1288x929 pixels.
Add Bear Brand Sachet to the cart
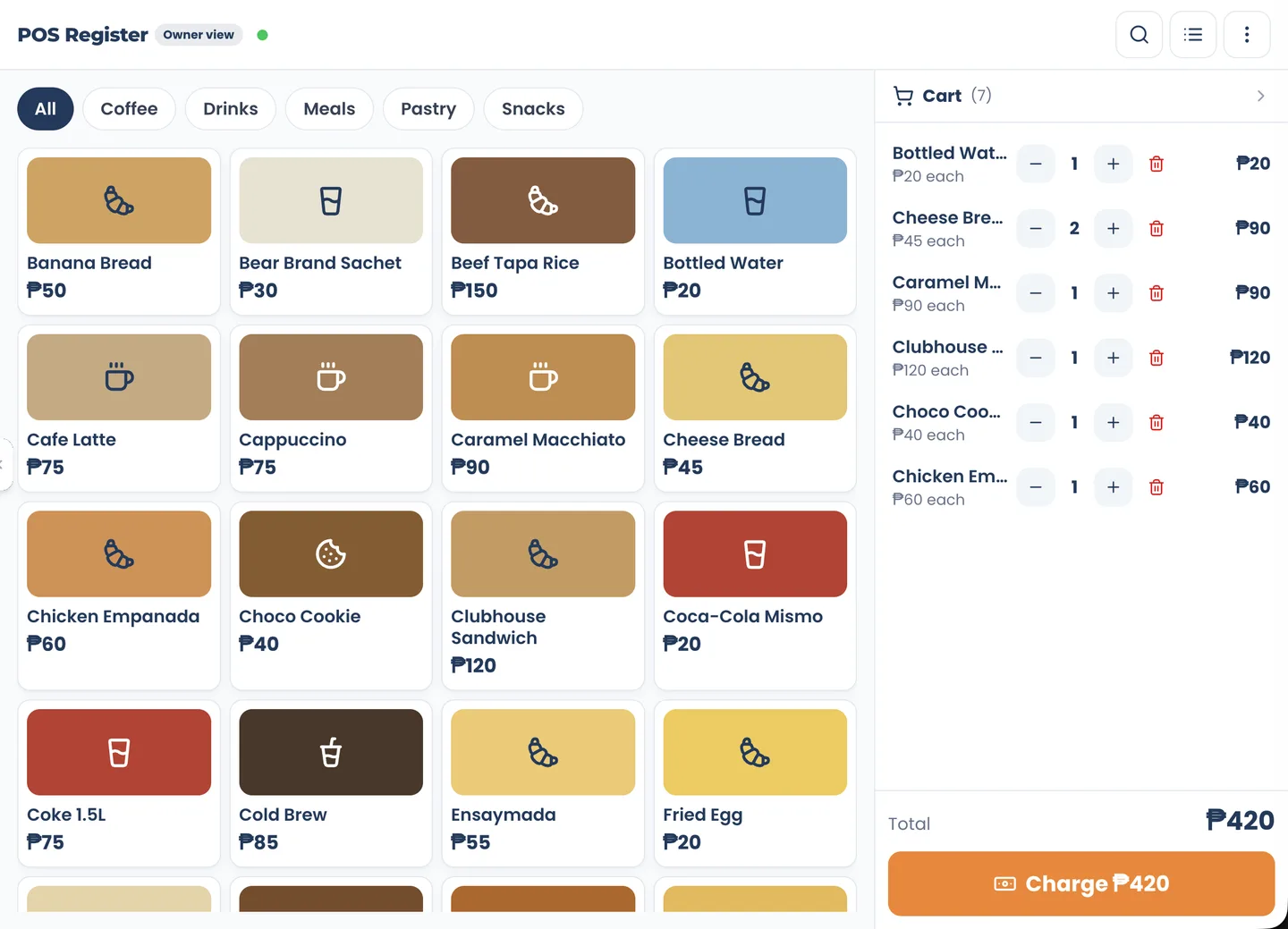click(x=331, y=232)
